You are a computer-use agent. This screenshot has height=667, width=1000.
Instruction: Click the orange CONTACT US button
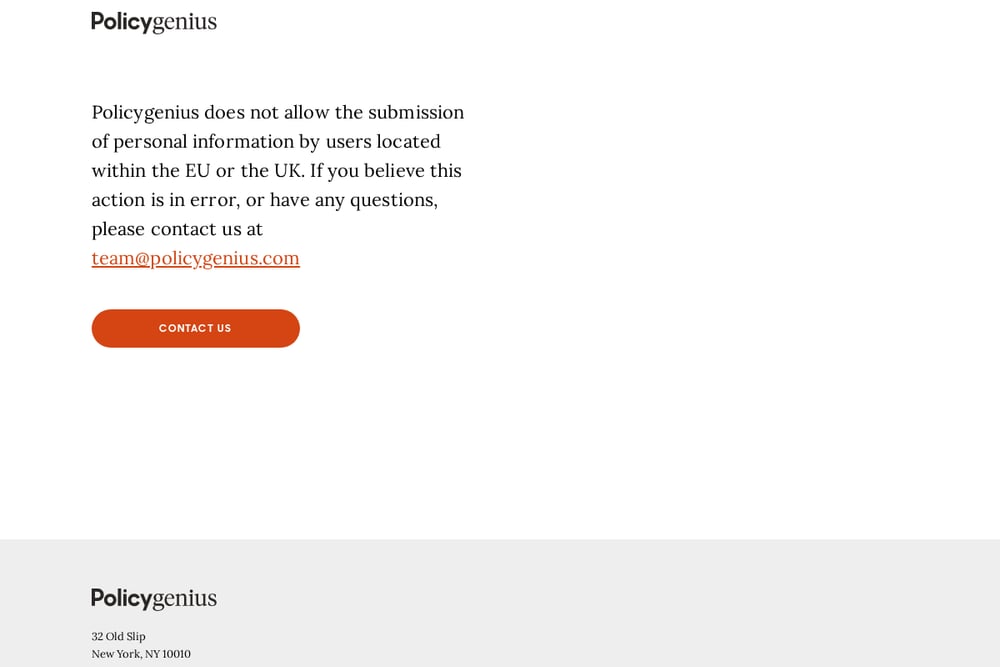195,328
